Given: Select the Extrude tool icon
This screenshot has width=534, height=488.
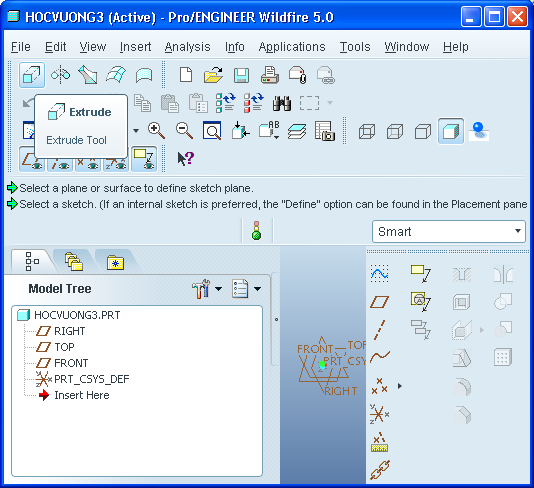Looking at the screenshot, I should [x=32, y=75].
